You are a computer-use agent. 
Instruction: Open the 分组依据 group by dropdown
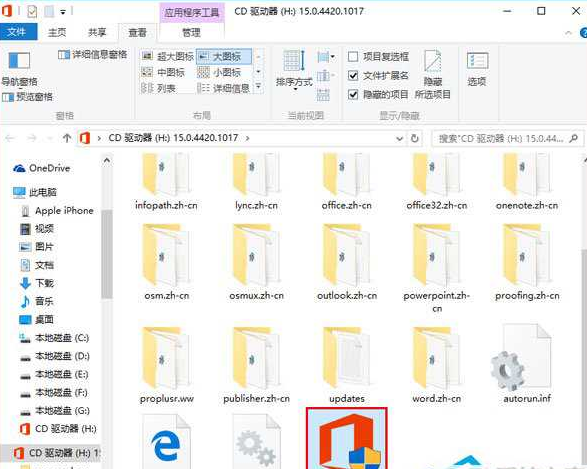pos(325,57)
